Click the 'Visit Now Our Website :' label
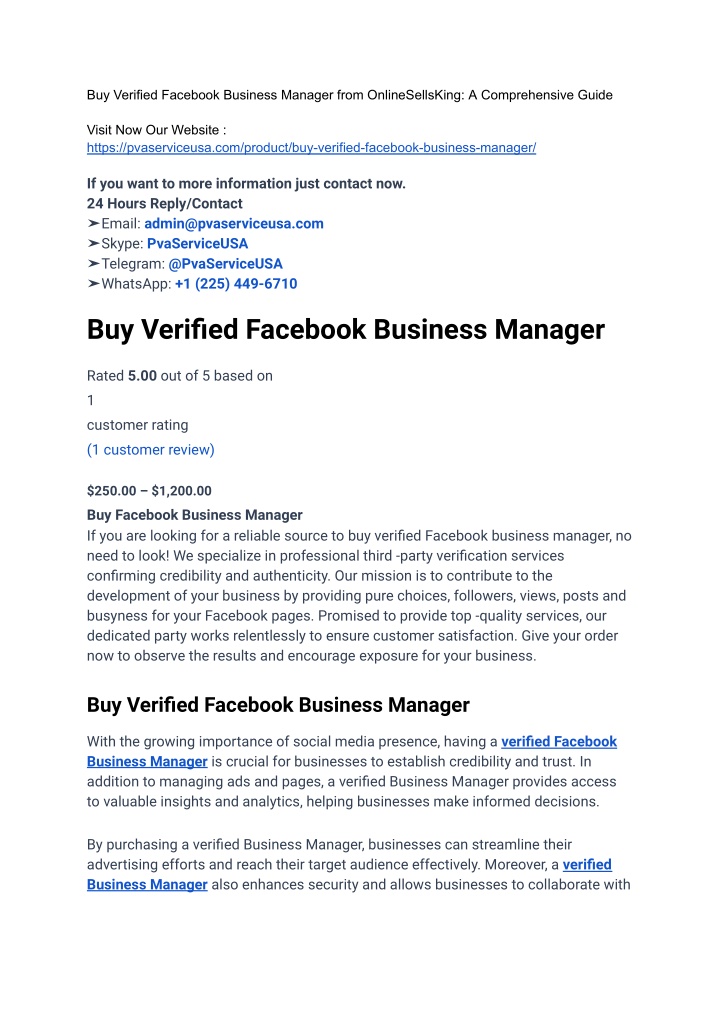Viewport: 720px width, 1017px height. coord(156,130)
